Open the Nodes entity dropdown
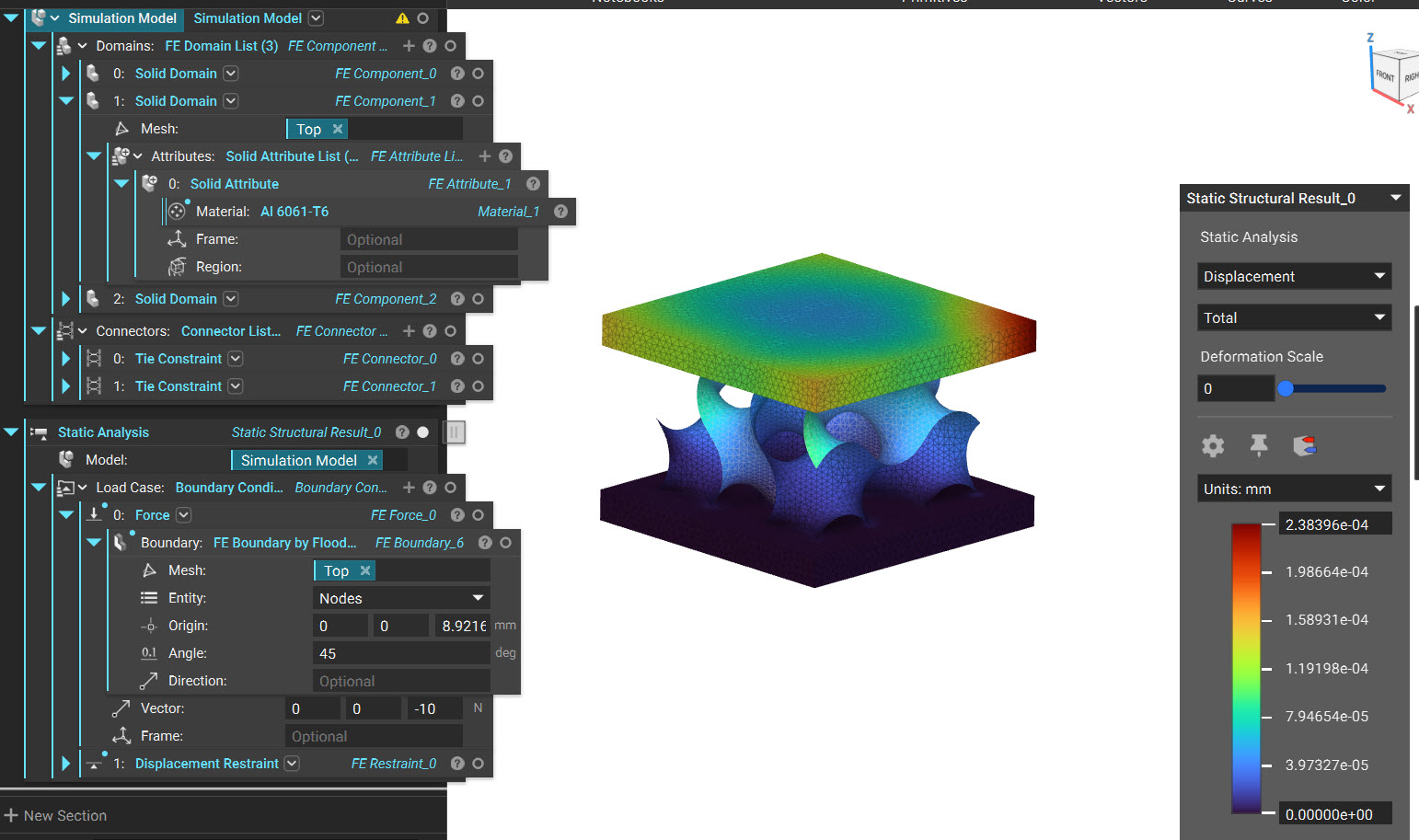 pyautogui.click(x=401, y=597)
